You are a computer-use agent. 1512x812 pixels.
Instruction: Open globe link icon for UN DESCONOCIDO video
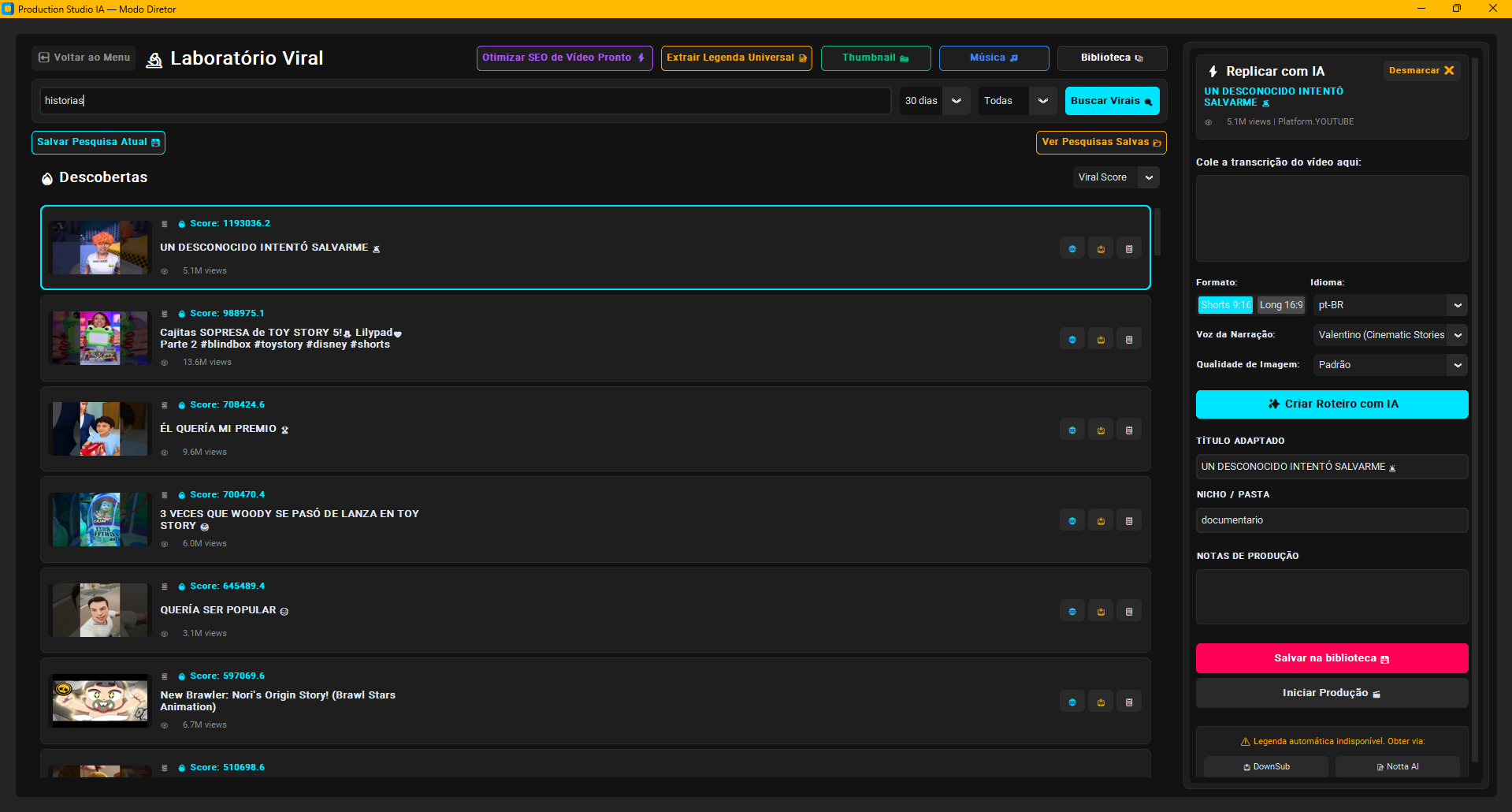point(1072,249)
